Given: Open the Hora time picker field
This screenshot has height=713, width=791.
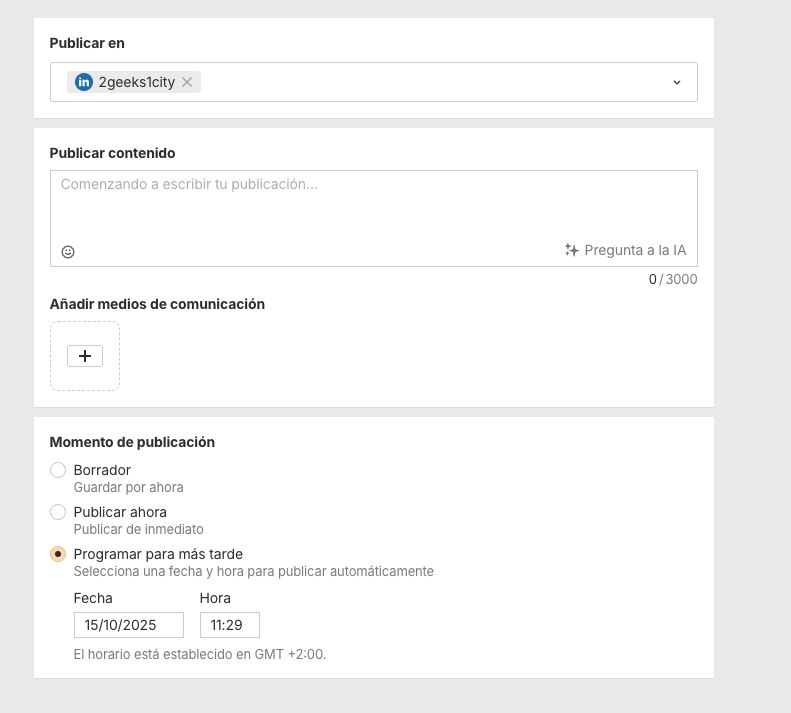Looking at the screenshot, I should (229, 625).
